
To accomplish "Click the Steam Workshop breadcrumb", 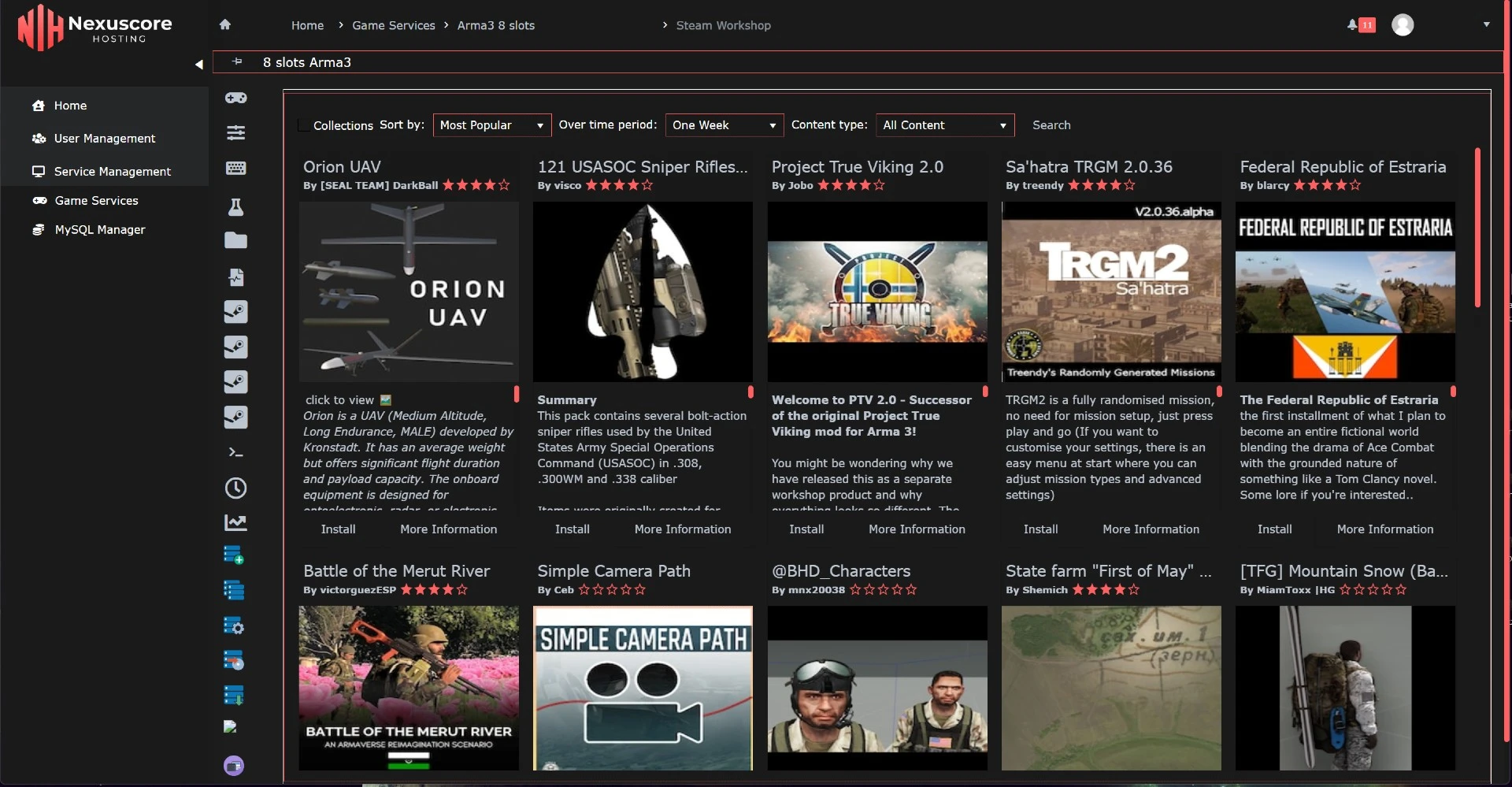I will pos(723,25).
